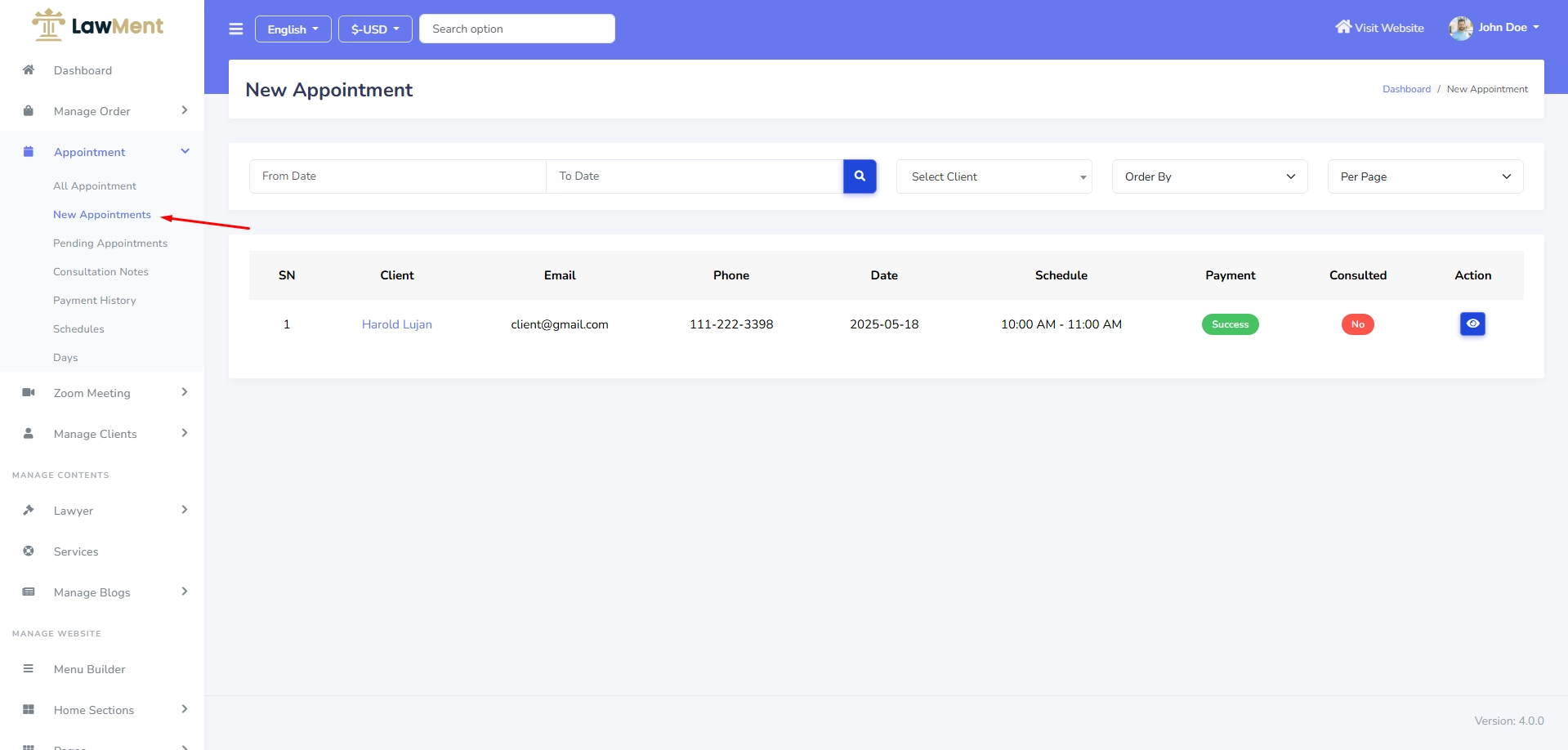Click the Success payment badge
1568x750 pixels.
tap(1231, 324)
